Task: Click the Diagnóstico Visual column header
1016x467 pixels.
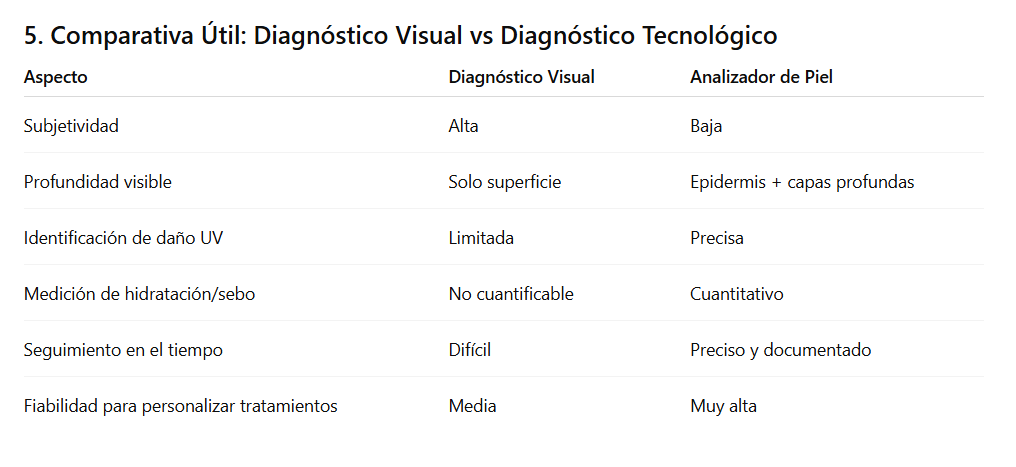Action: pos(521,77)
